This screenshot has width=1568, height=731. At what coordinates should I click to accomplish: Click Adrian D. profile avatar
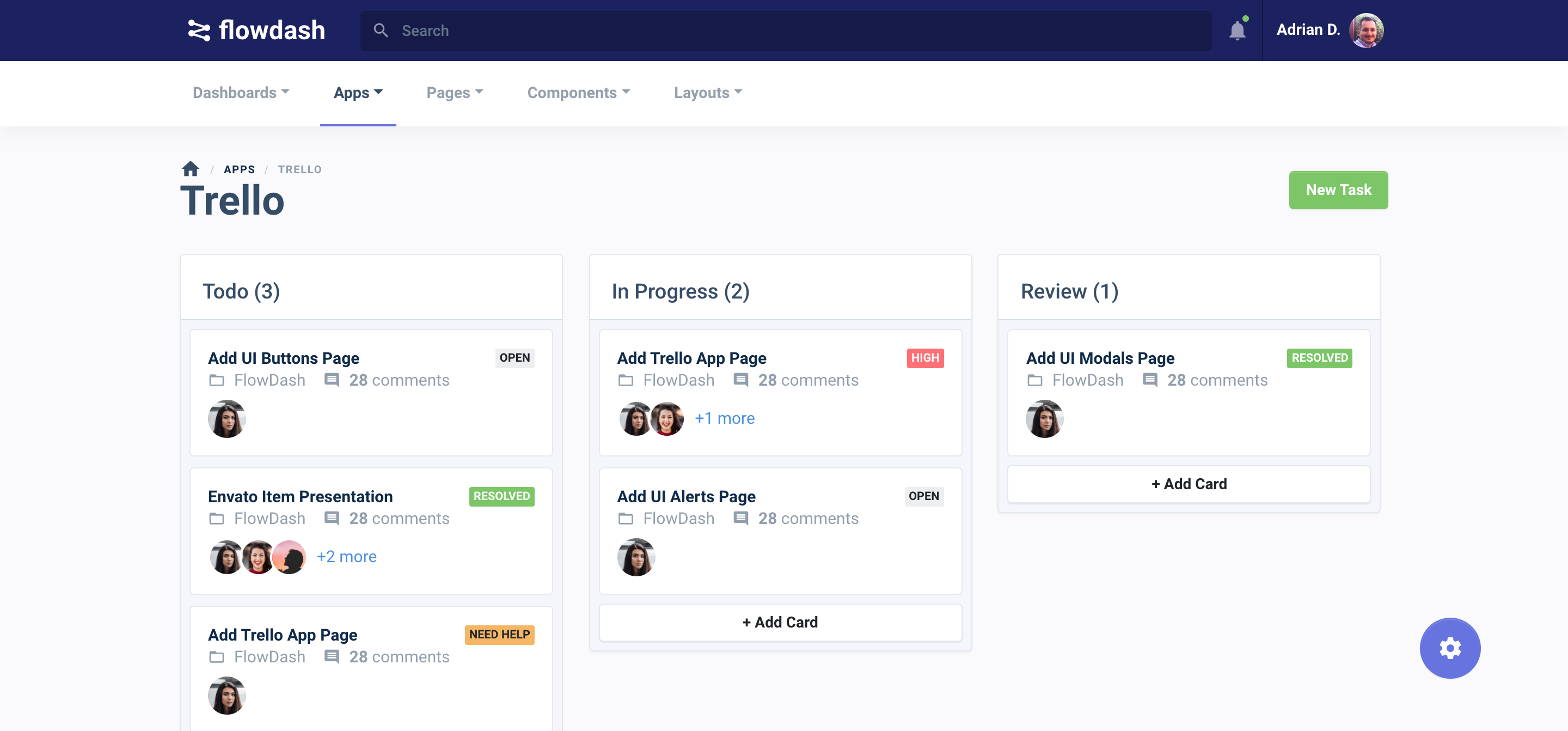pyautogui.click(x=1367, y=30)
